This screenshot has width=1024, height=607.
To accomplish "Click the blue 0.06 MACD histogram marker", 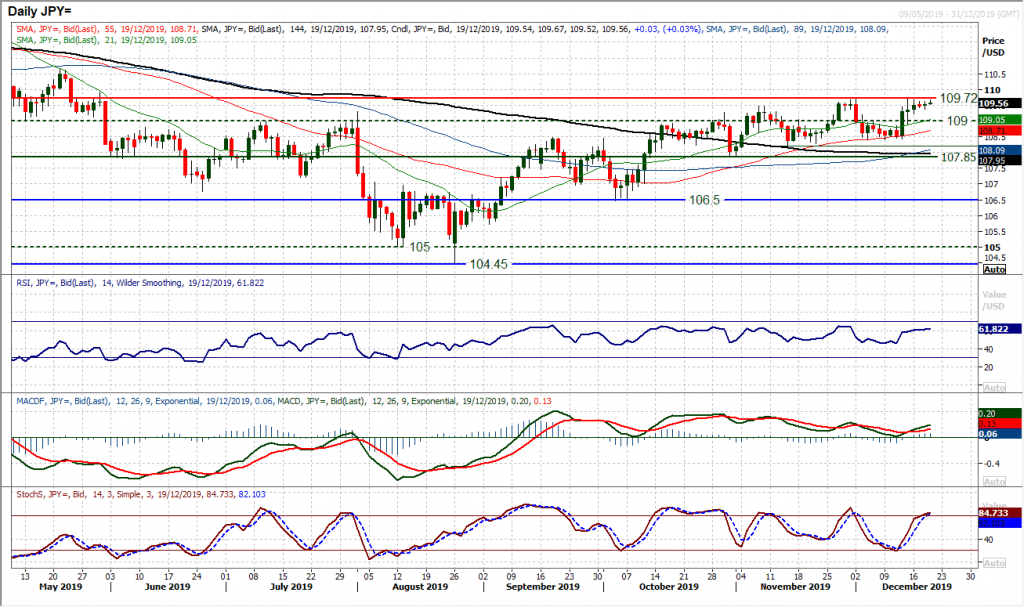I will coord(993,435).
